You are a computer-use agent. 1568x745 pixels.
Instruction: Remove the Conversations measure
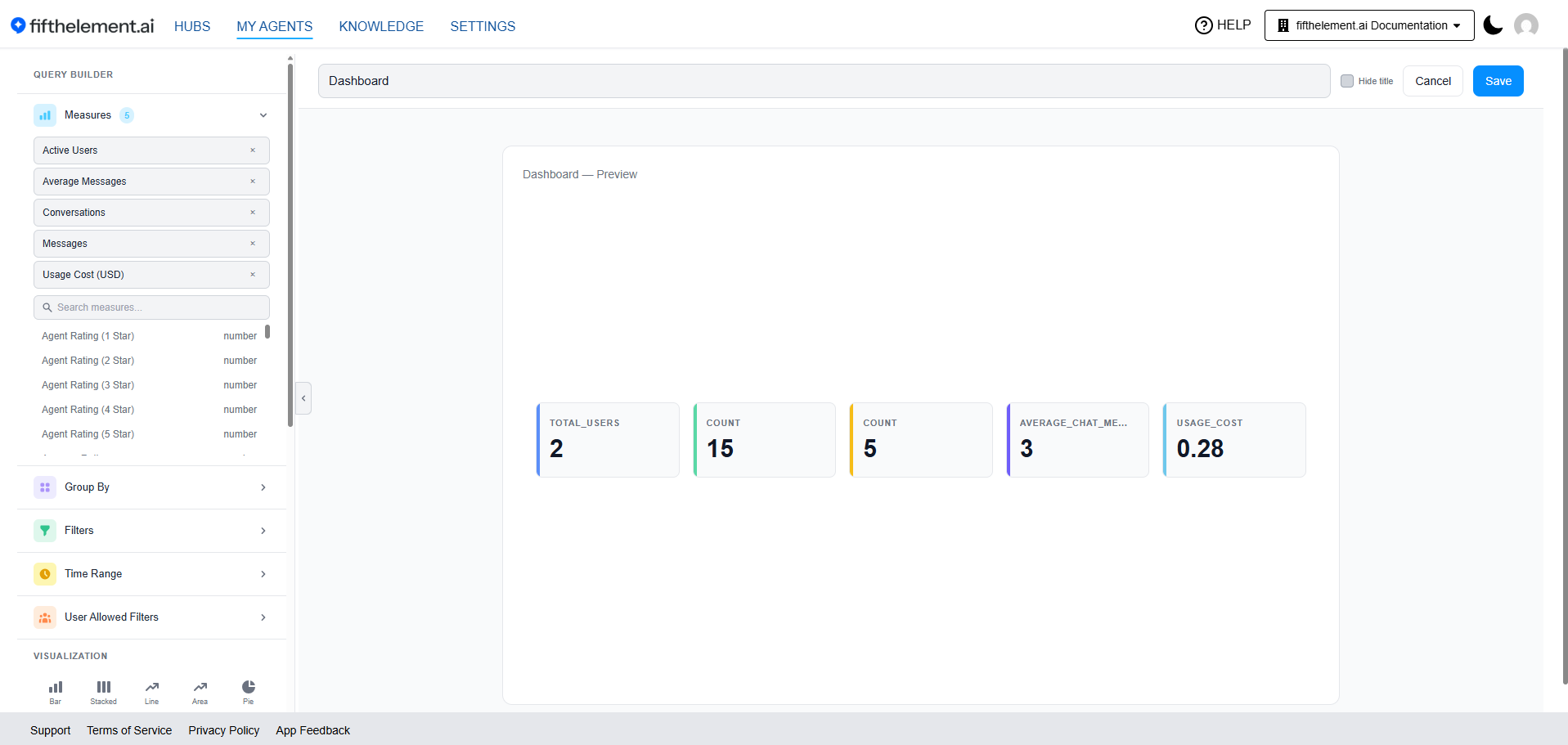(x=253, y=213)
